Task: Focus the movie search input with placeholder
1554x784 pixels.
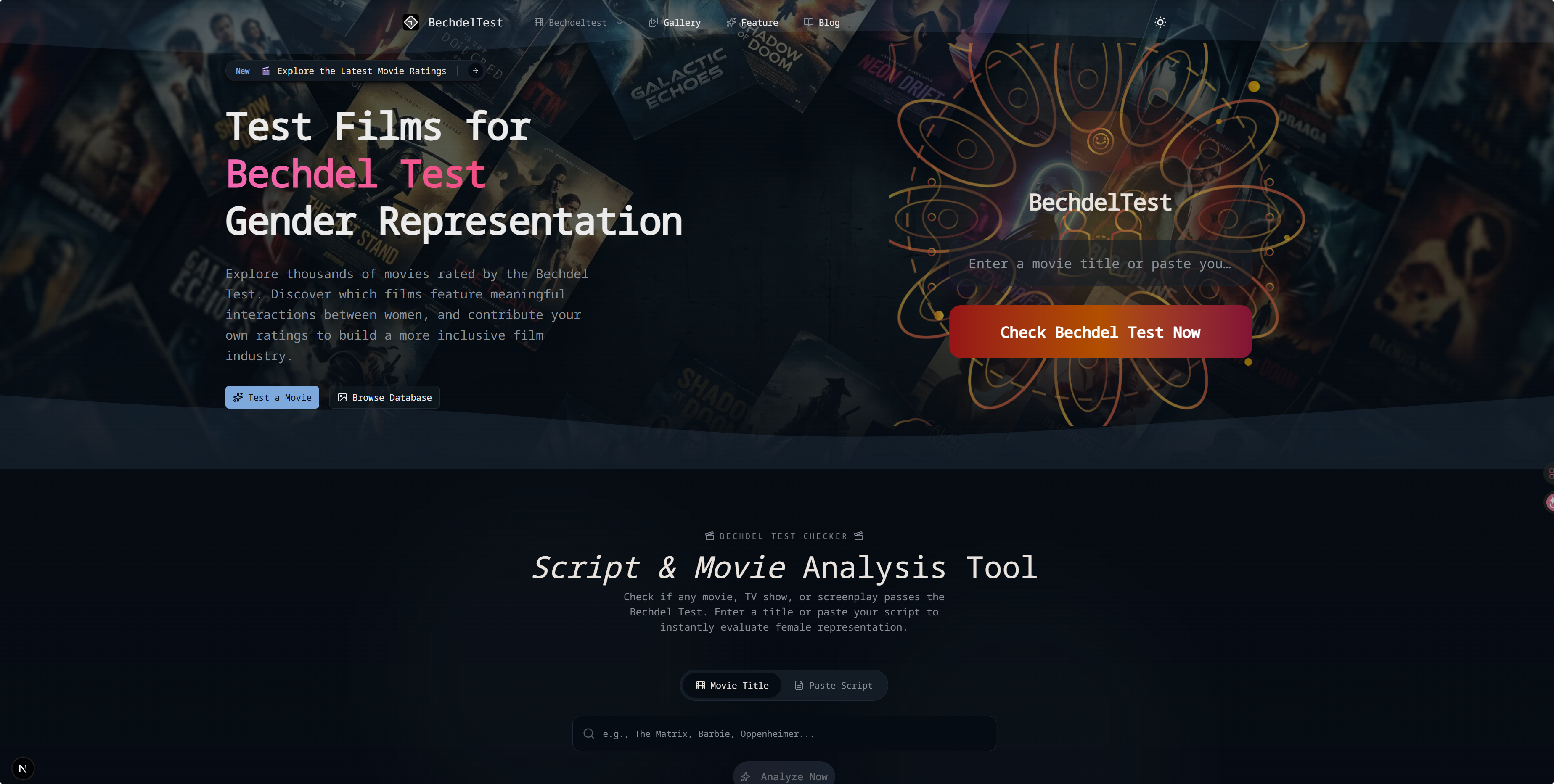Action: click(x=784, y=733)
